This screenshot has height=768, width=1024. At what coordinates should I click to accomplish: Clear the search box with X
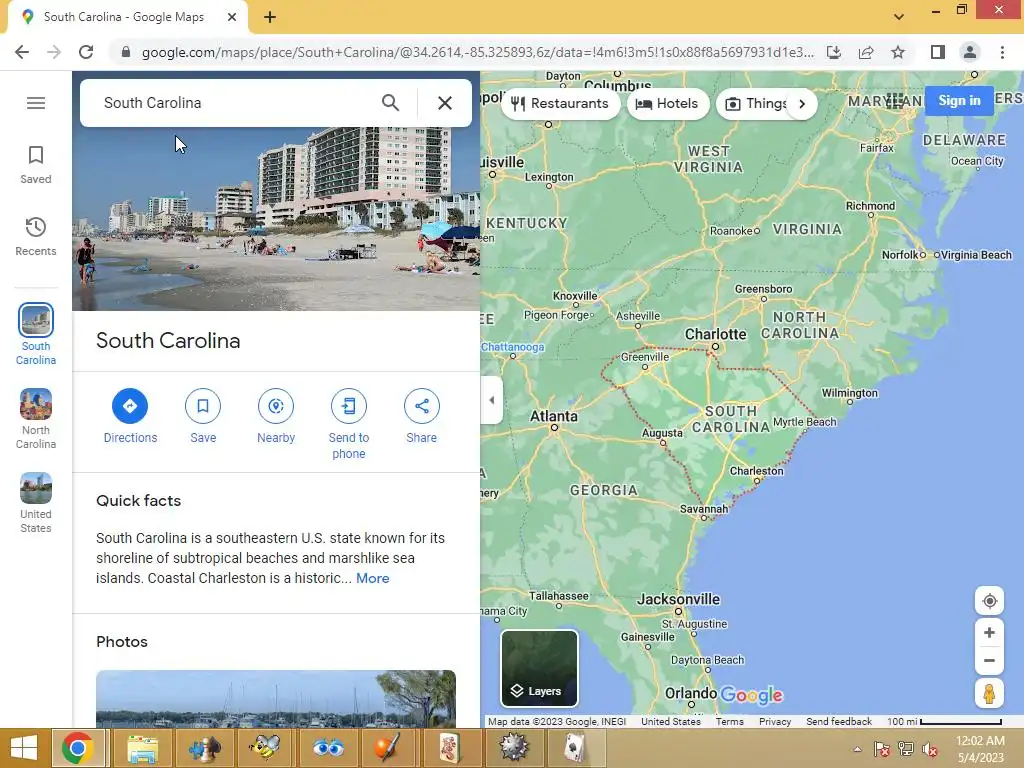[x=445, y=103]
